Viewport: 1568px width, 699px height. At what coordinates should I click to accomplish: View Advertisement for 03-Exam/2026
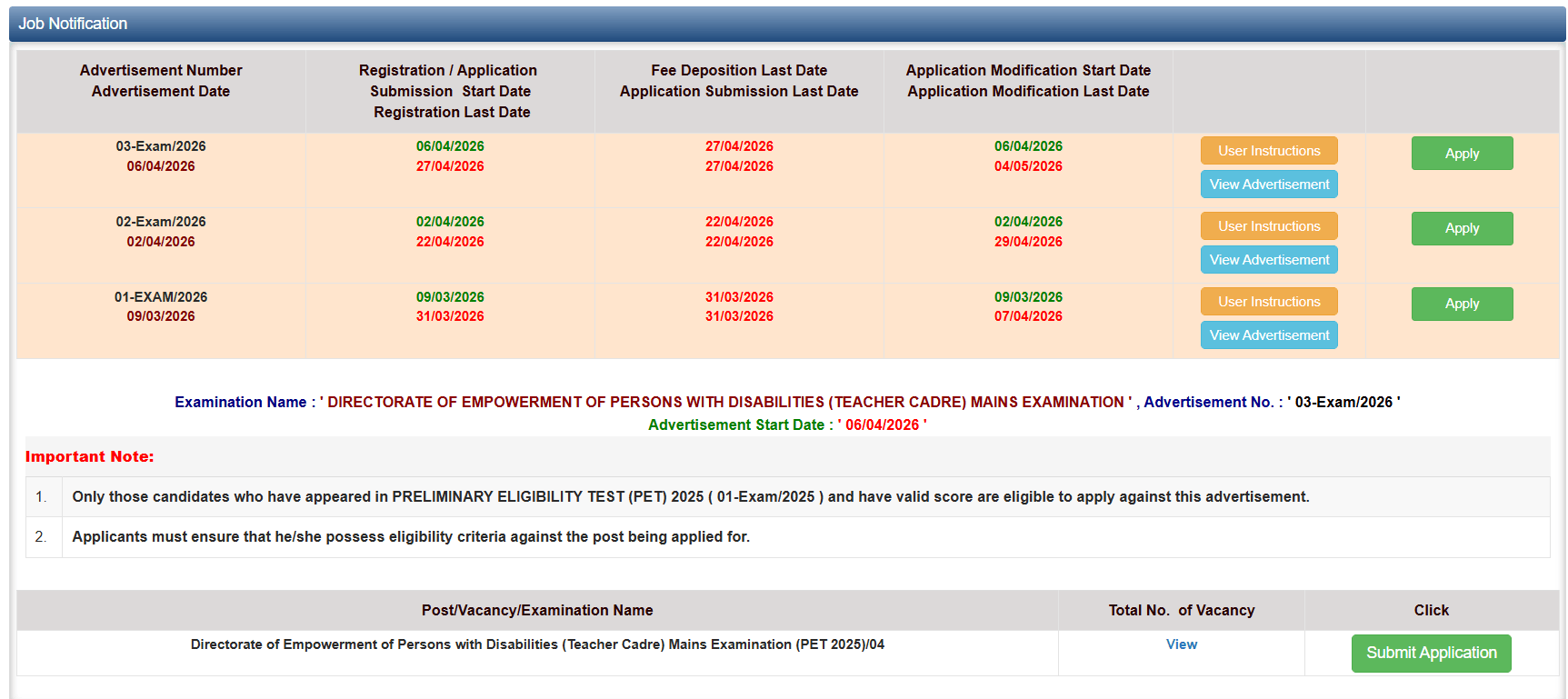click(x=1268, y=185)
